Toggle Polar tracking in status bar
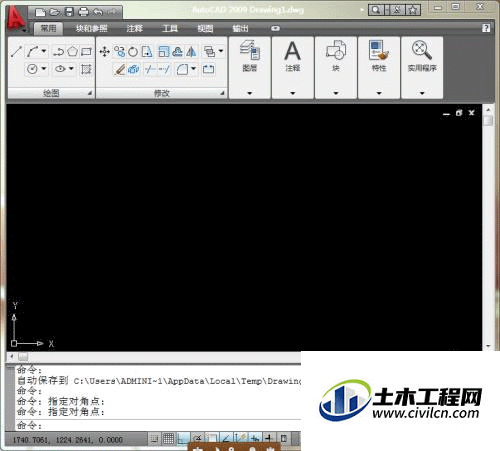Screen dimensions: 500x451 (x=197, y=438)
